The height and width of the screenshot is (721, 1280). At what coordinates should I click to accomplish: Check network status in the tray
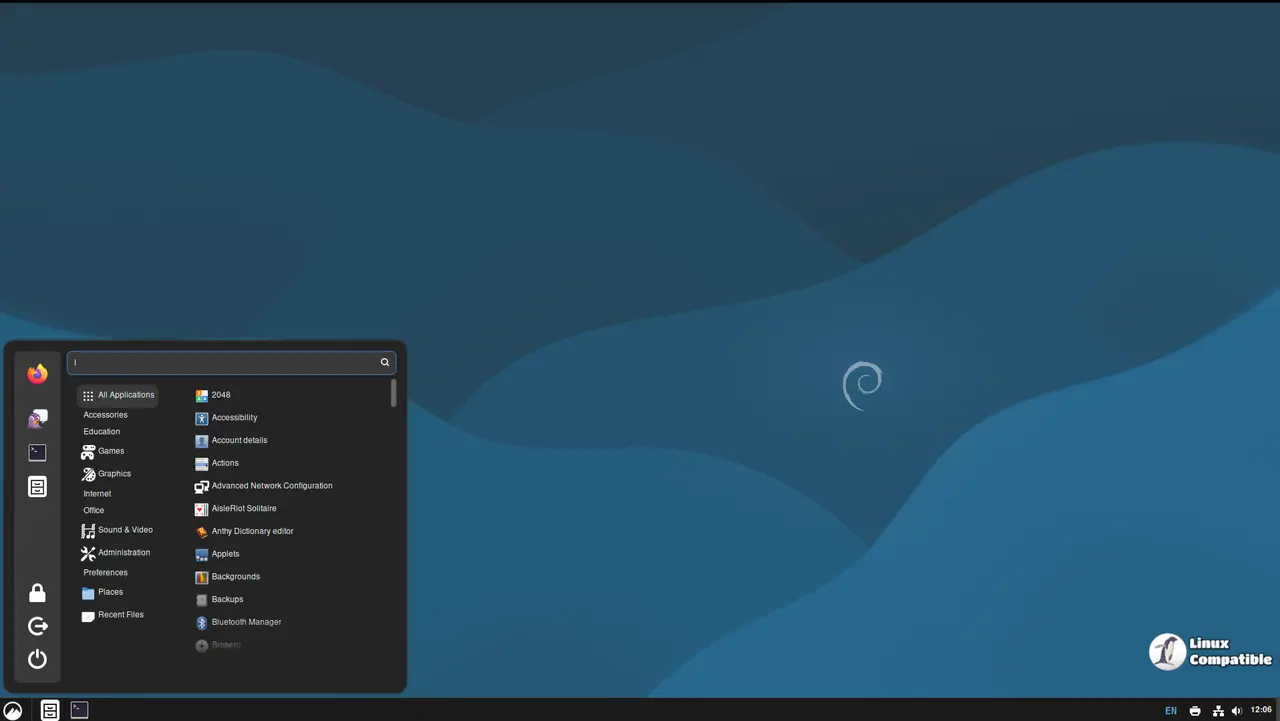tap(1217, 710)
